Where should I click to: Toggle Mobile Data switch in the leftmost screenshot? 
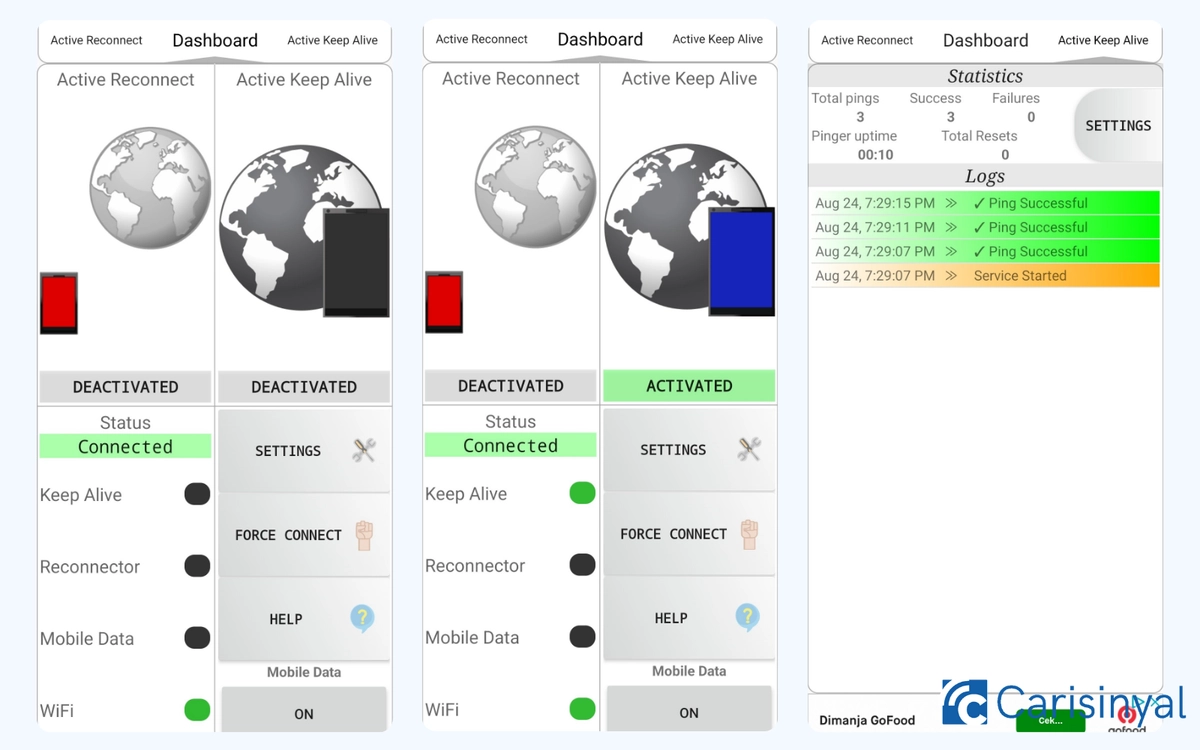(x=197, y=638)
